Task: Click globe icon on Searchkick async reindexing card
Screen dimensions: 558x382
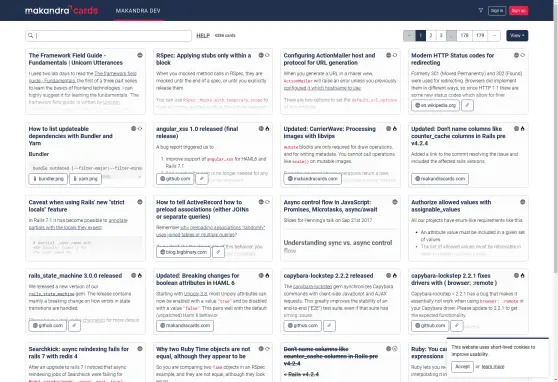Action: point(140,349)
